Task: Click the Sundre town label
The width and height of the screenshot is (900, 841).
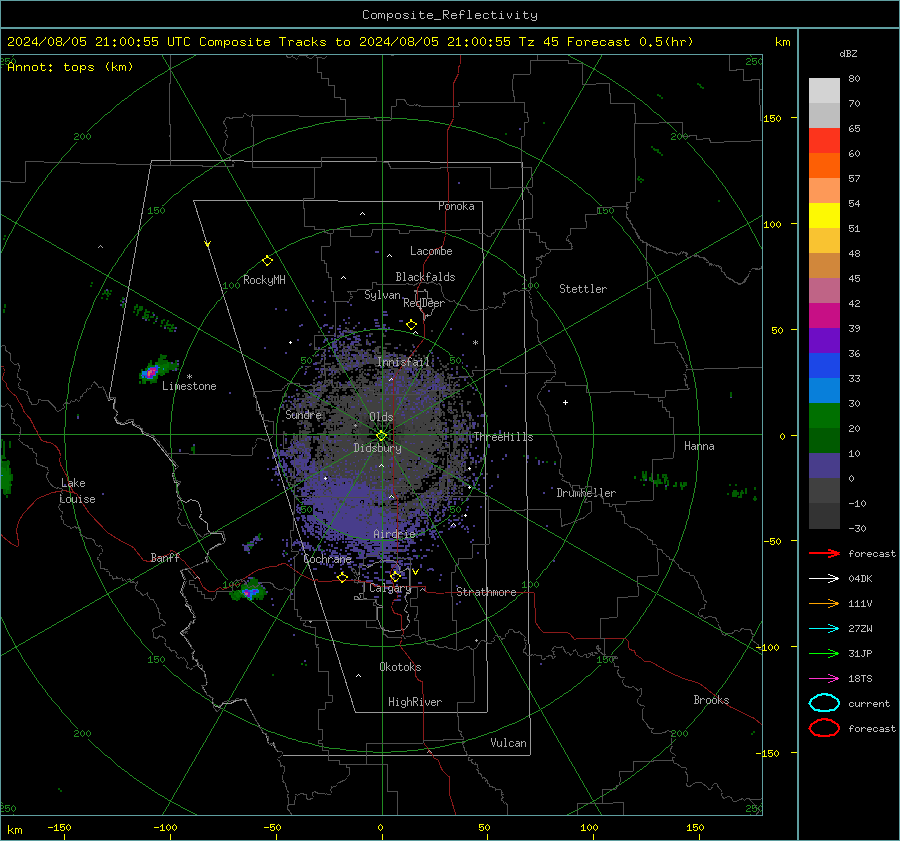Action: coord(303,414)
